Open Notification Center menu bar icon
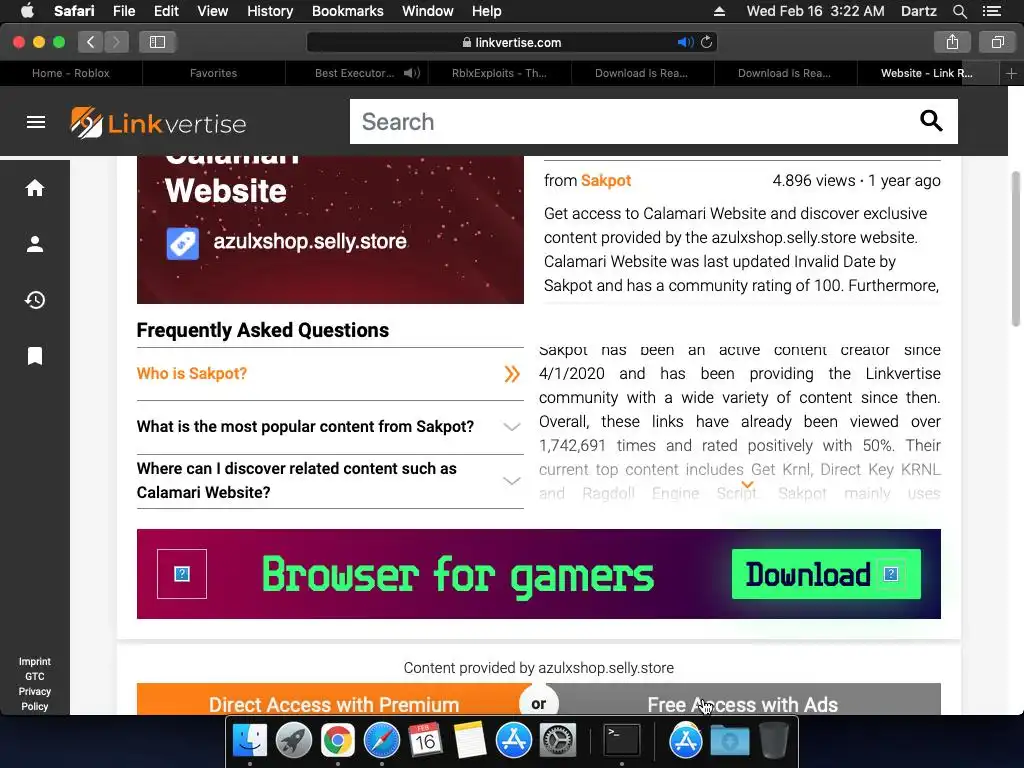Image resolution: width=1024 pixels, height=768 pixels. (991, 11)
